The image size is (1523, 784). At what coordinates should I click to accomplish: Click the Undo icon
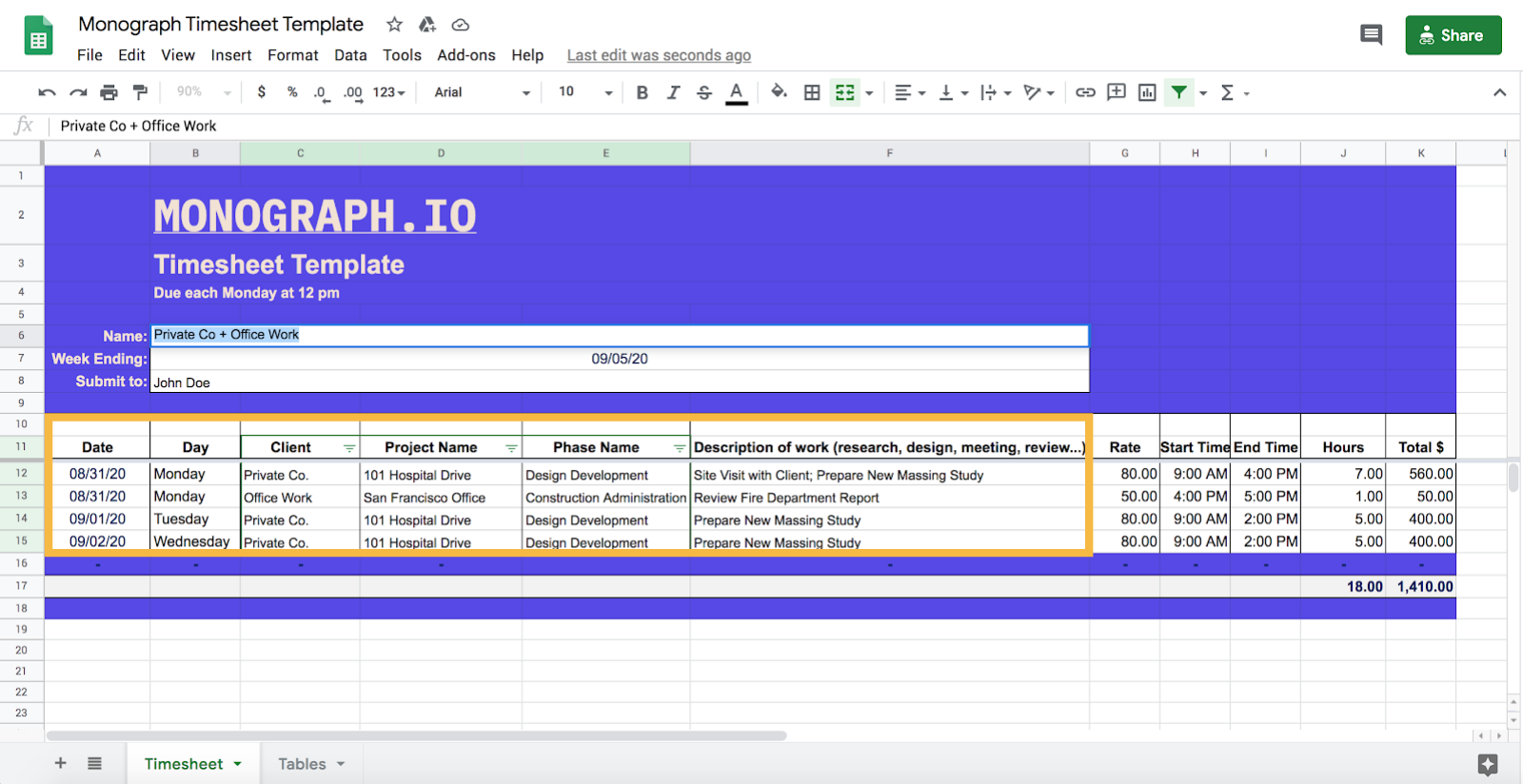pyautogui.click(x=47, y=92)
